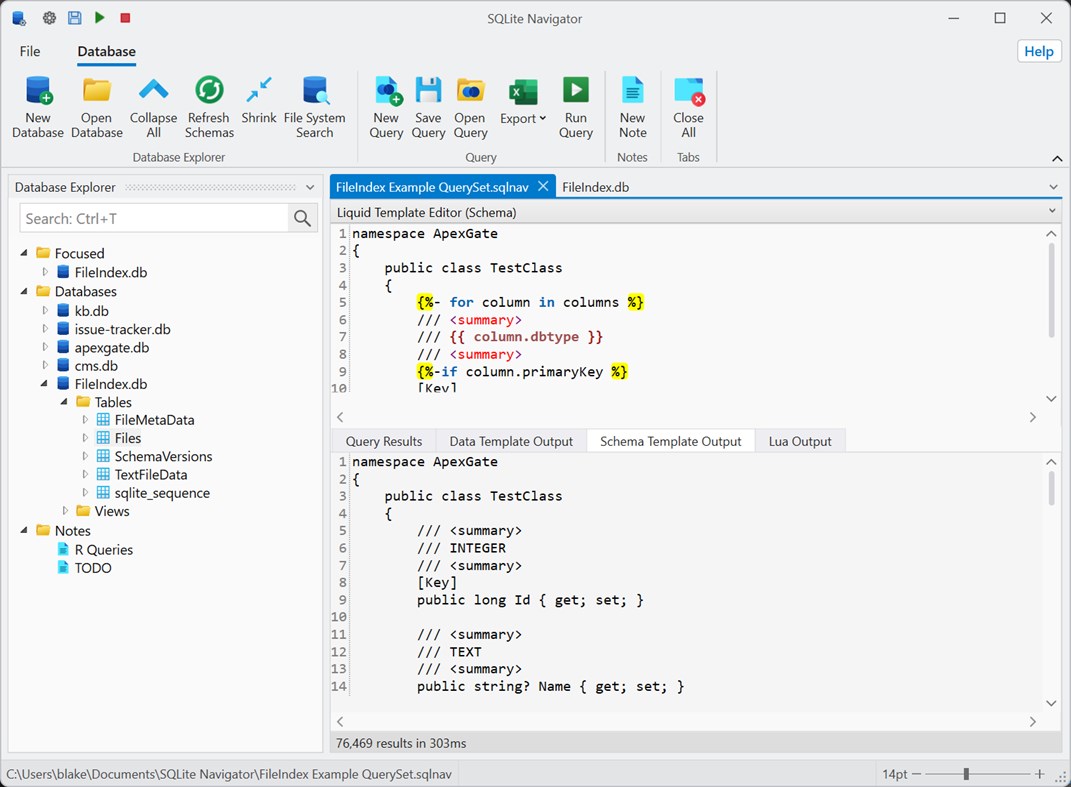Select the Database ribbon tab
1071x787 pixels.
106,51
